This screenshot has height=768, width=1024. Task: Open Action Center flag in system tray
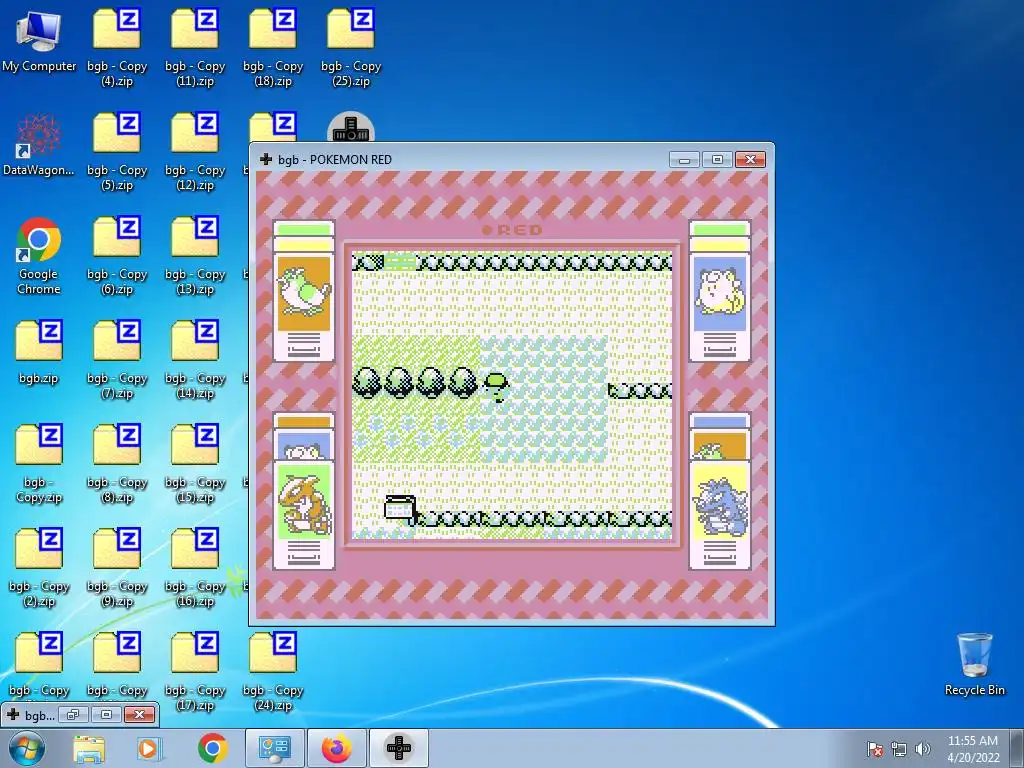point(875,749)
